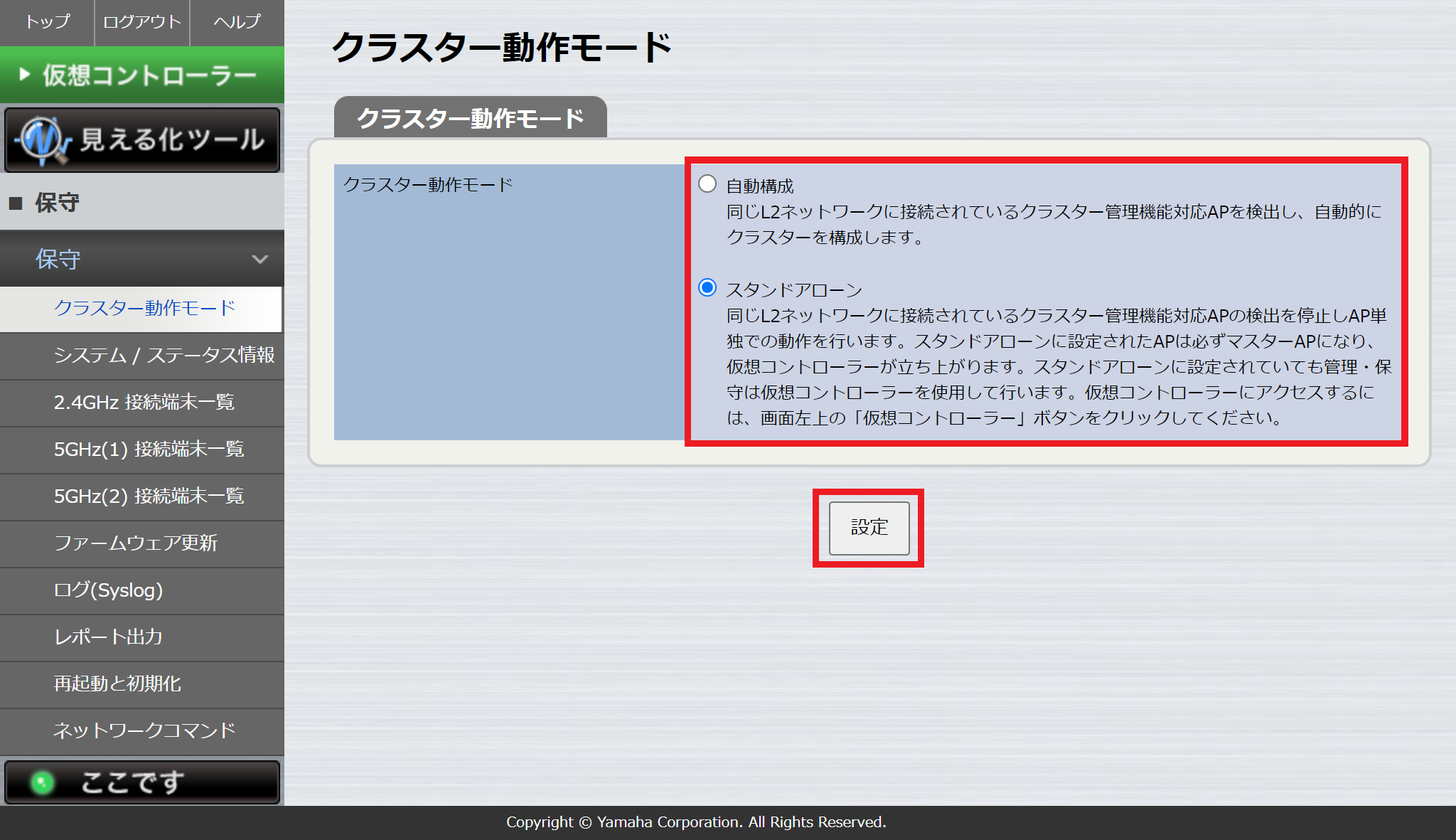1456x840 pixels.
Task: Open クラスター動作モード sidebar link
Action: coord(144,308)
